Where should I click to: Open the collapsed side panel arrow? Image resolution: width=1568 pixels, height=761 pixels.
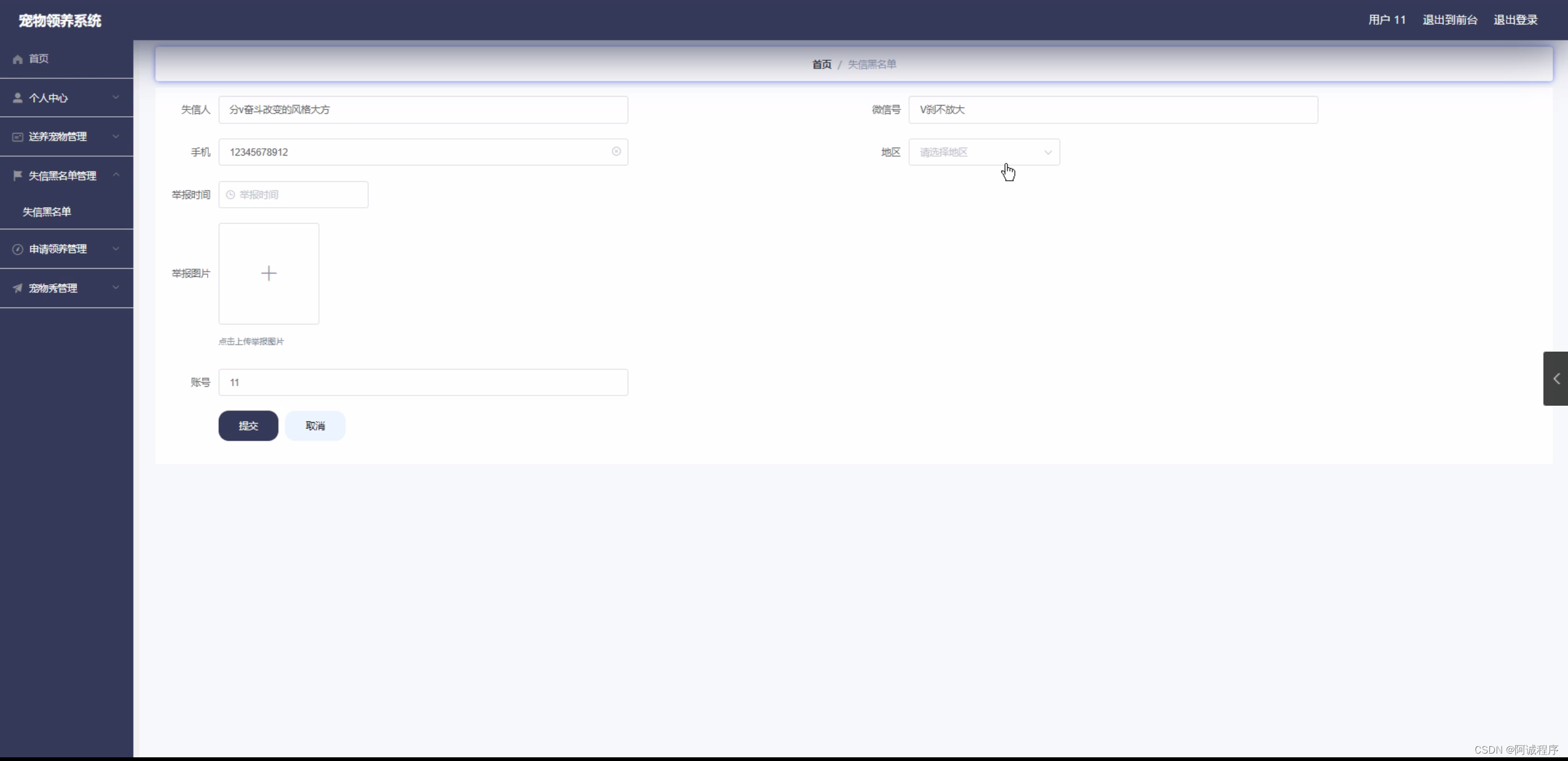[x=1556, y=379]
